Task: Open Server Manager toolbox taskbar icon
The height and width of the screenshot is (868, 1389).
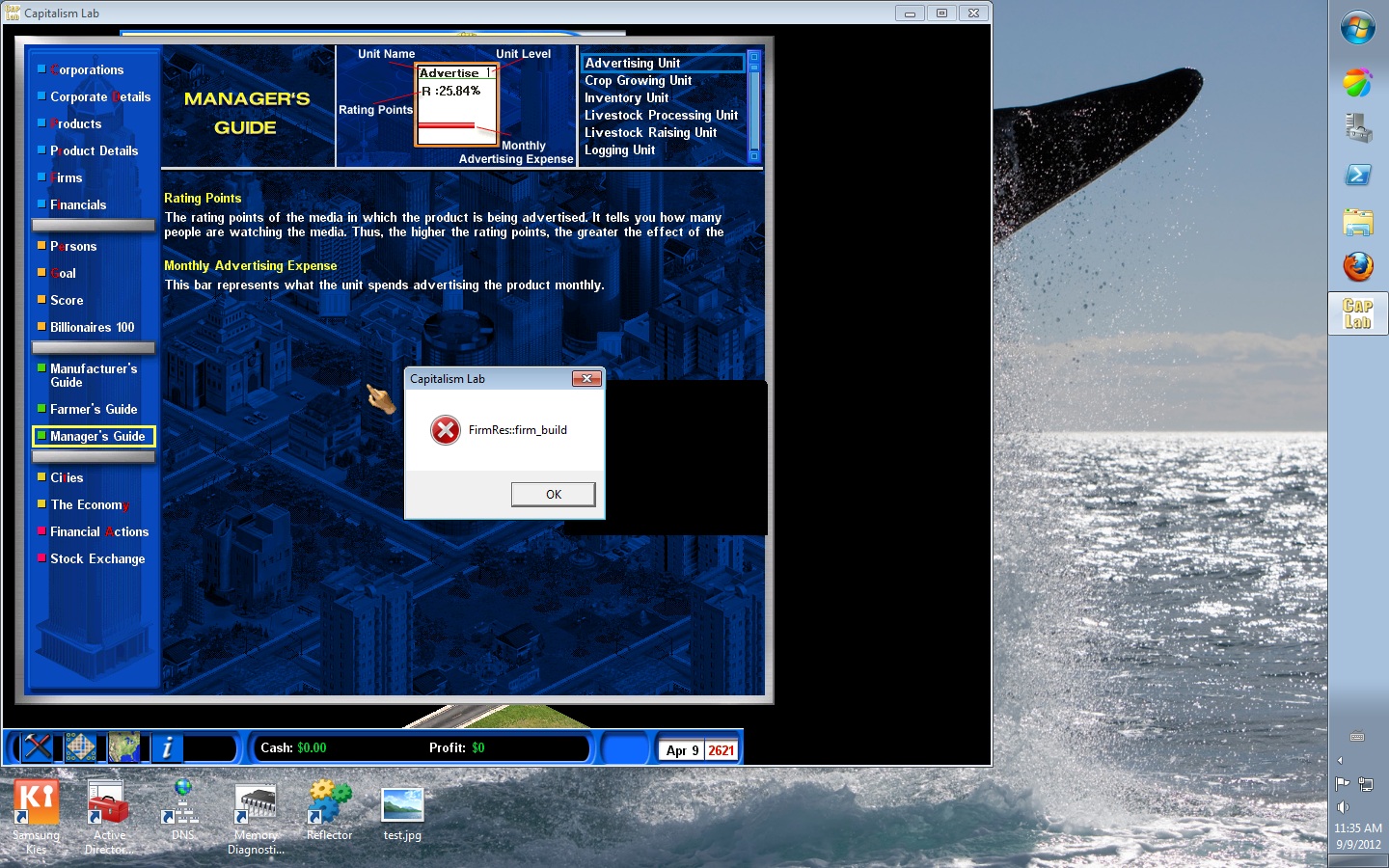Action: click(1358, 127)
